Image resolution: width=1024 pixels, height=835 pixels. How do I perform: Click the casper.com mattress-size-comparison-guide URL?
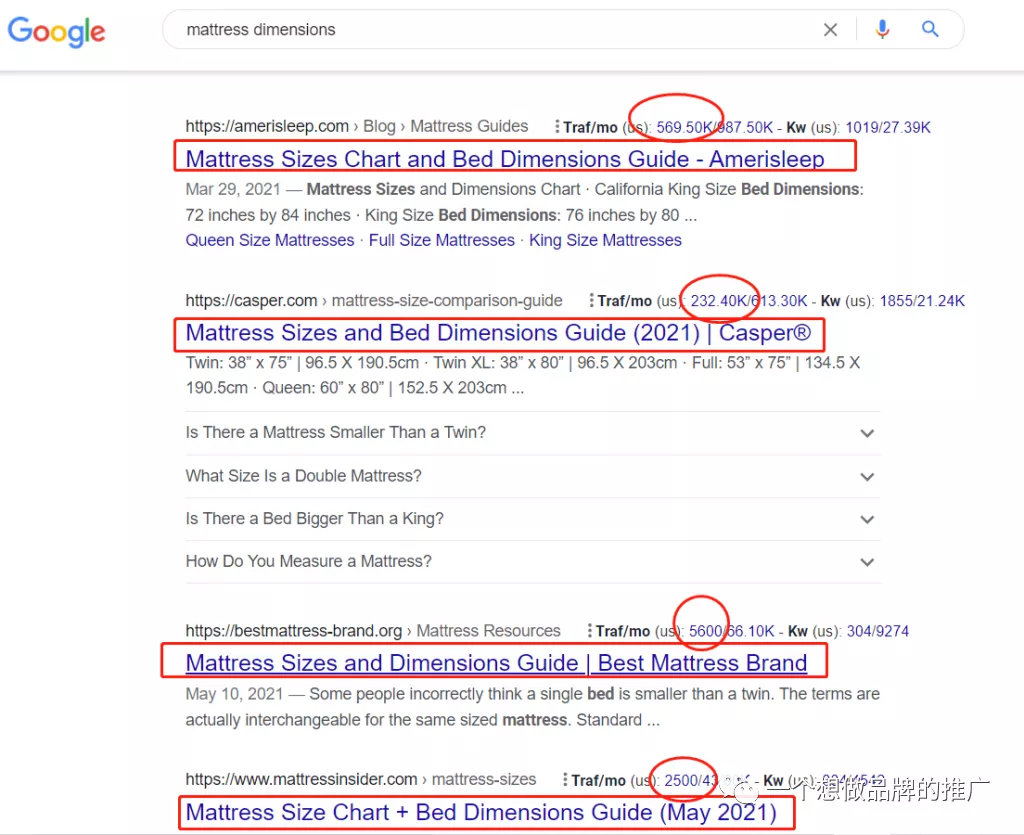coord(374,300)
